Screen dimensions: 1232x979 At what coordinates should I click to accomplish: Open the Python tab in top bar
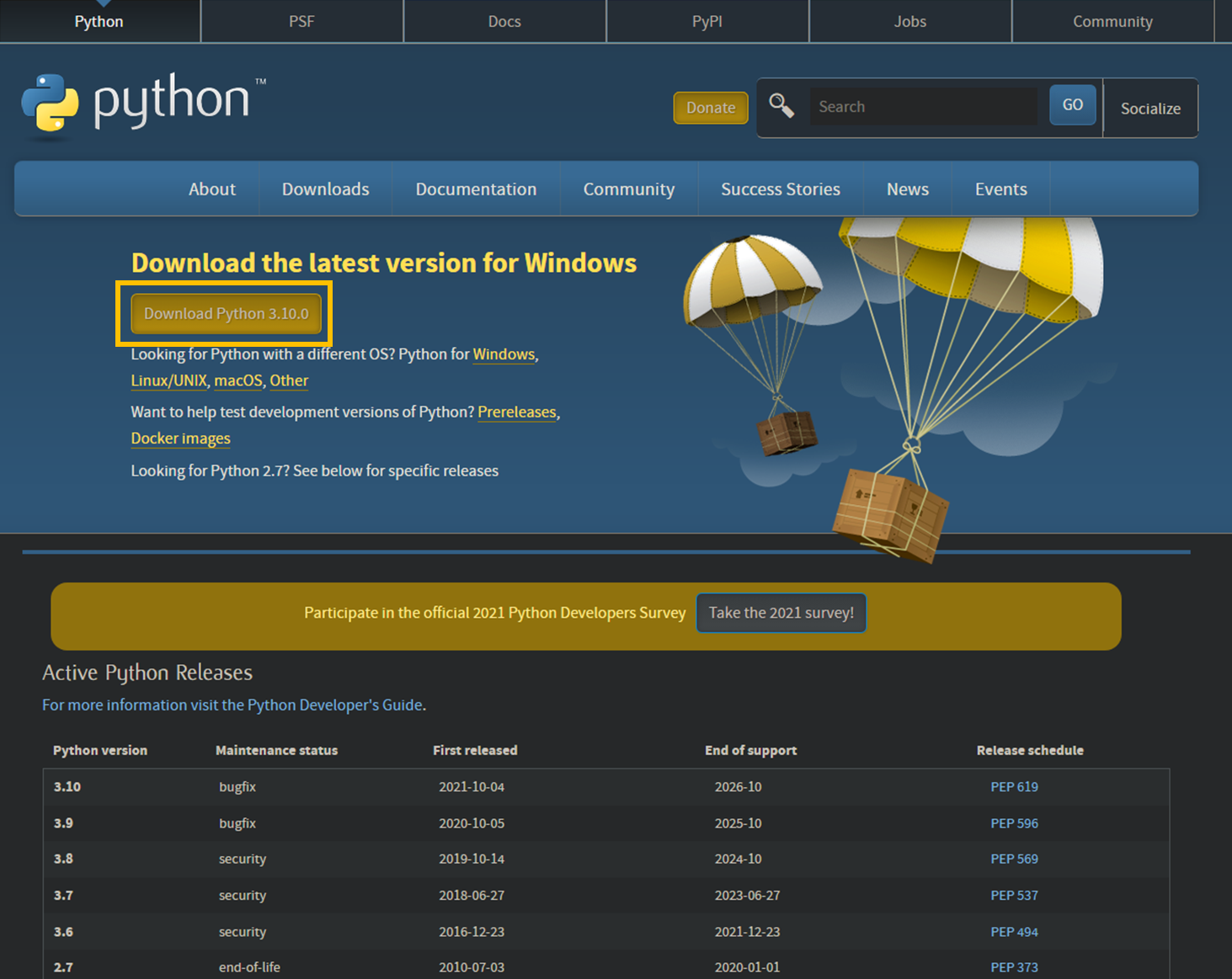(x=99, y=21)
